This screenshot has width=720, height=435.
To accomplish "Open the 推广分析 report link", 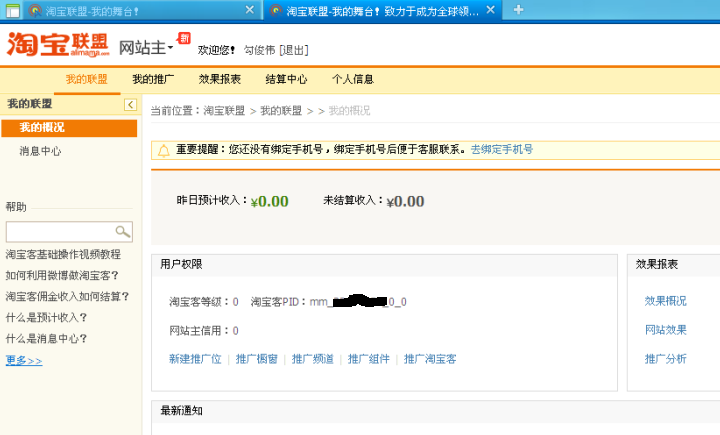I will (x=665, y=359).
